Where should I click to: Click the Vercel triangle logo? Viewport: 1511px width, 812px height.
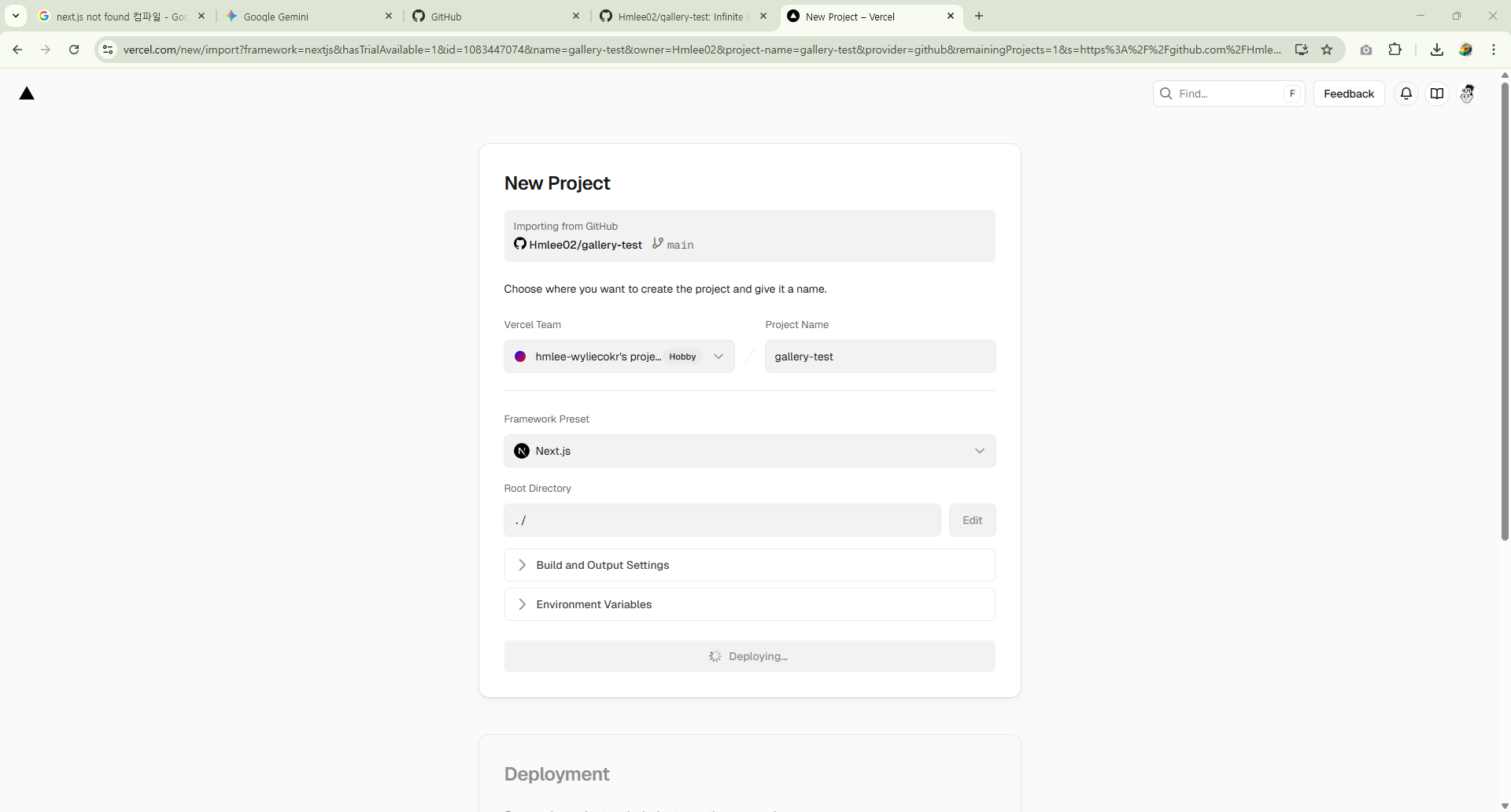click(27, 94)
